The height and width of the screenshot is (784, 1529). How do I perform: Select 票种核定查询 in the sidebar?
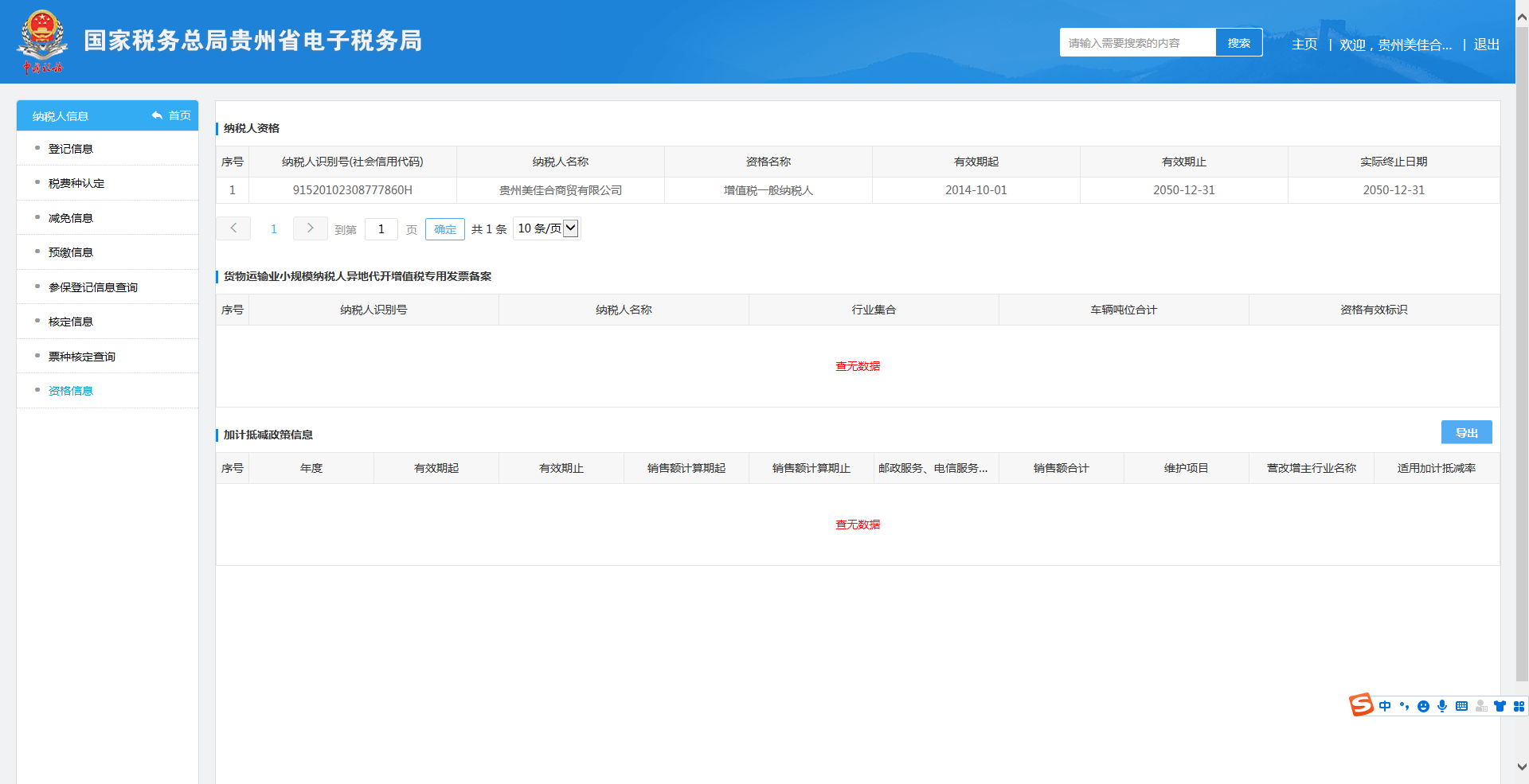point(82,357)
